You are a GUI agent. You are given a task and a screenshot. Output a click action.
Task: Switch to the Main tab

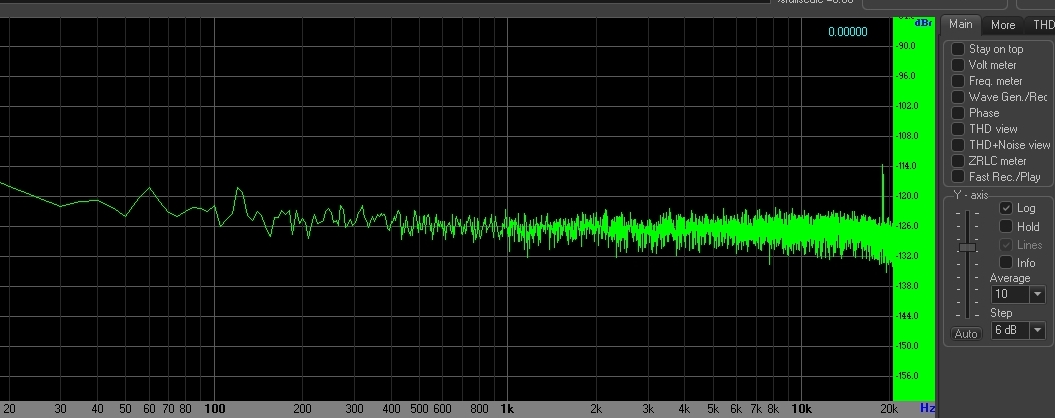pyautogui.click(x=960, y=24)
